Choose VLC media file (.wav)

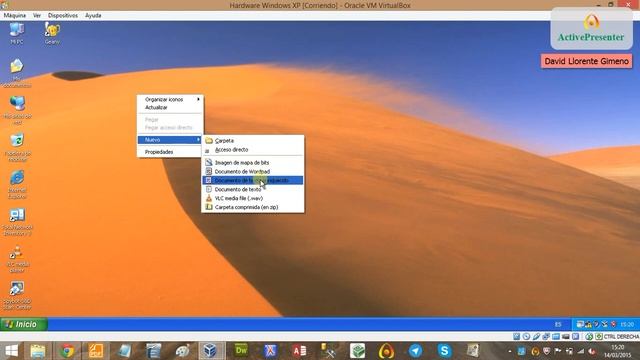pyautogui.click(x=253, y=198)
